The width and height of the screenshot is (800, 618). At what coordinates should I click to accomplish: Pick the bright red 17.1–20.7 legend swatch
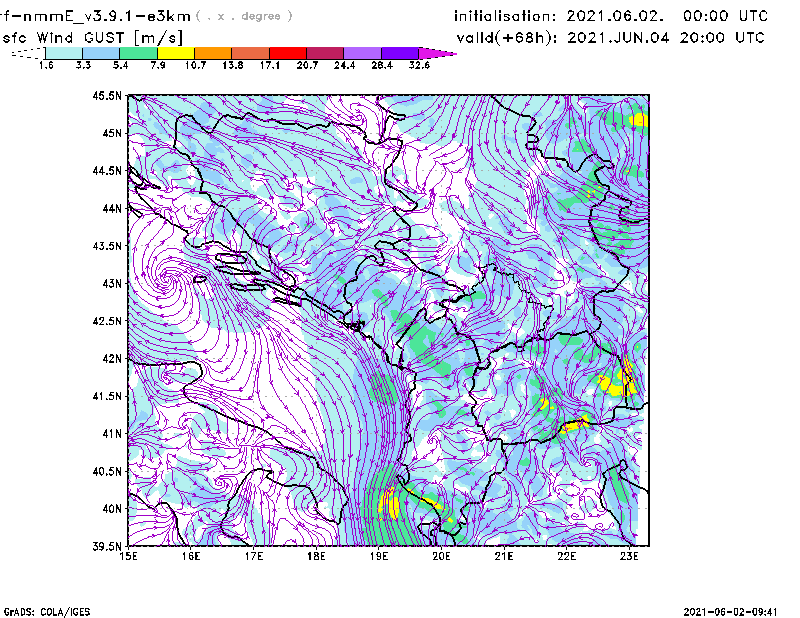(x=288, y=53)
